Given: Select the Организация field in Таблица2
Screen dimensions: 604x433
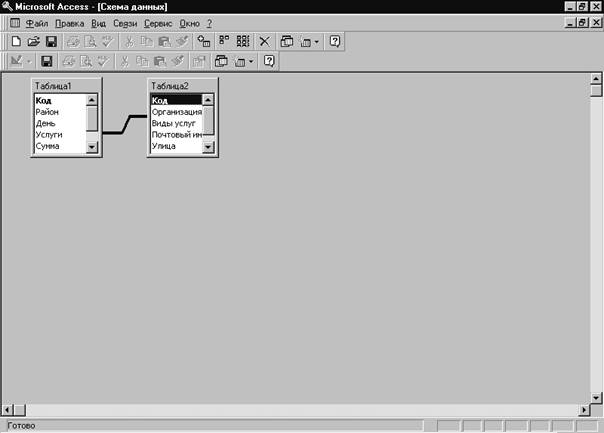Looking at the screenshot, I should click(176, 112).
